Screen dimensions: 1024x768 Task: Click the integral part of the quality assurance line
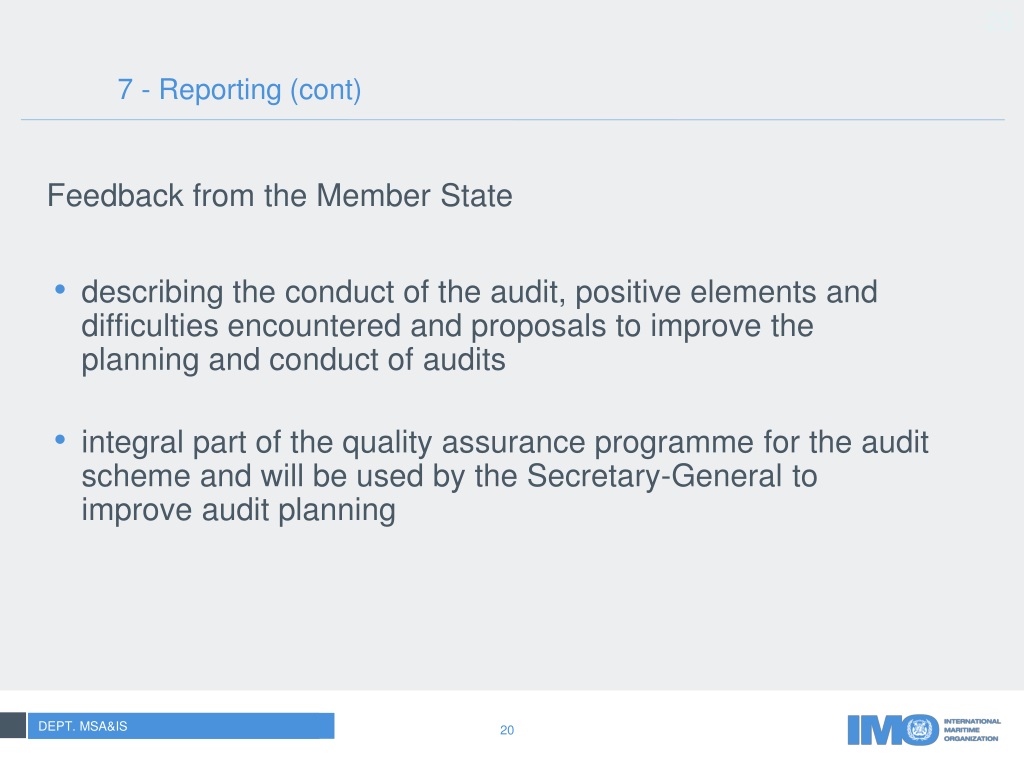click(x=505, y=442)
